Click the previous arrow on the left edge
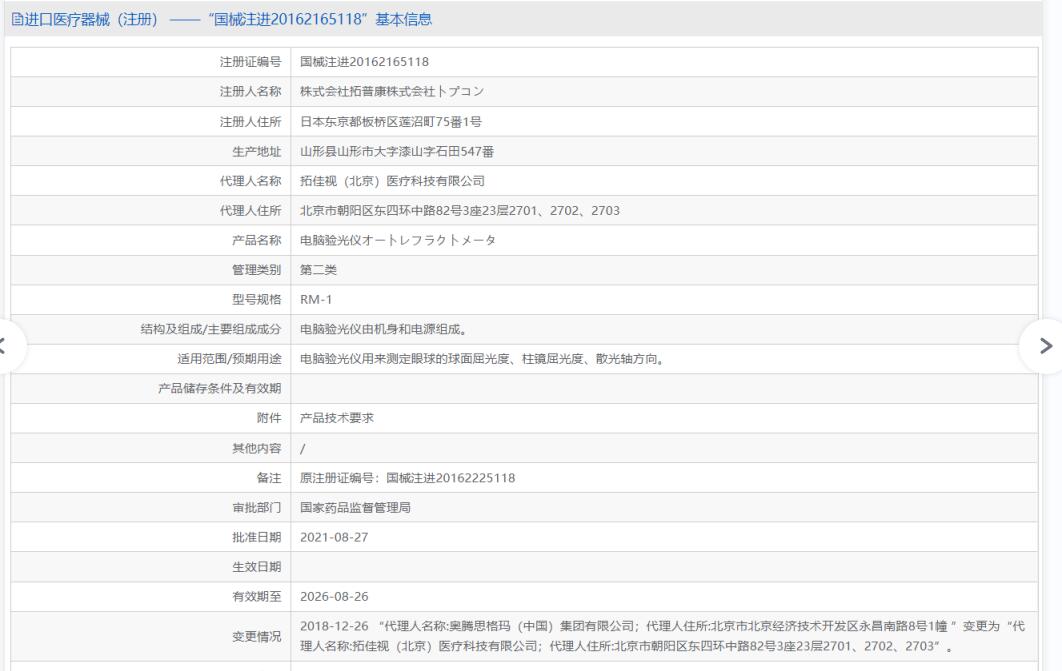 pyautogui.click(x=3, y=346)
